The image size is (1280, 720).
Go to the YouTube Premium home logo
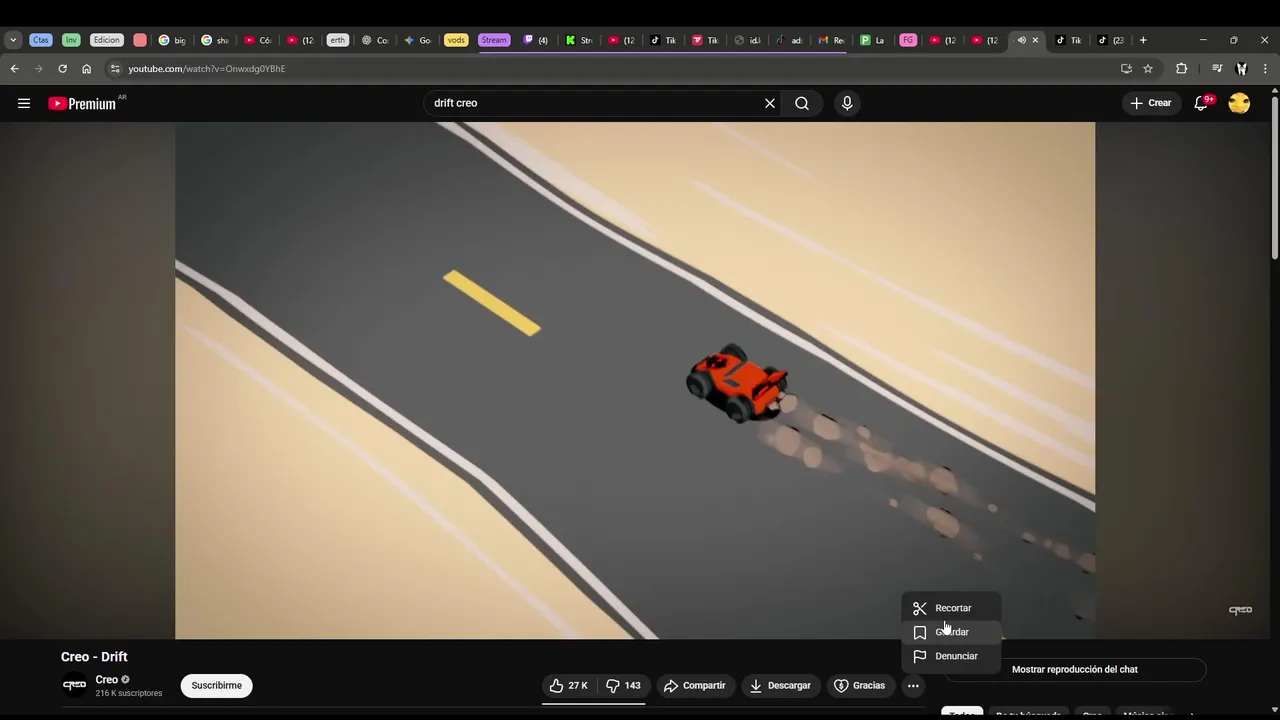pos(82,103)
